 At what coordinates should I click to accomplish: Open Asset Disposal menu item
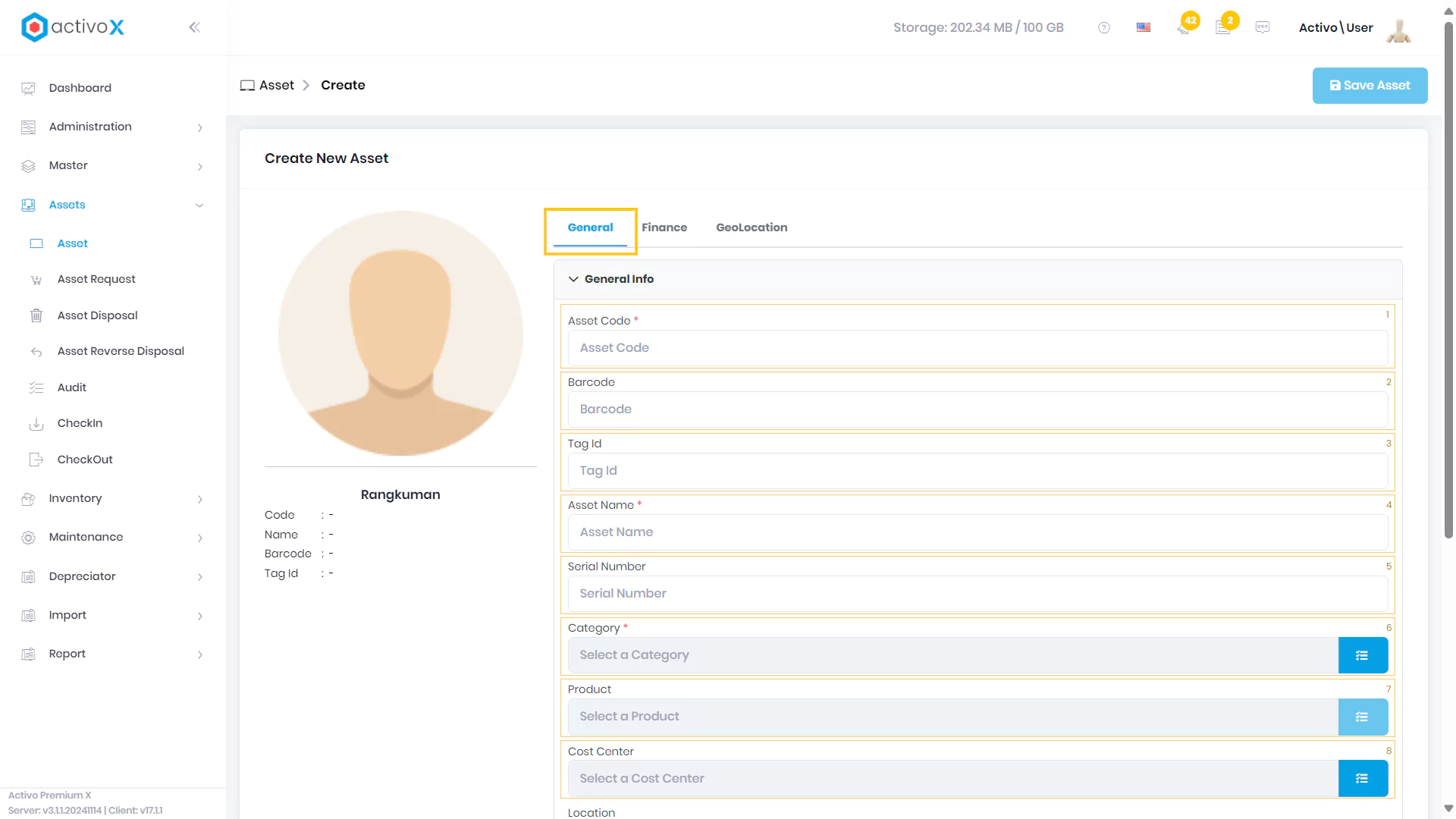97,315
